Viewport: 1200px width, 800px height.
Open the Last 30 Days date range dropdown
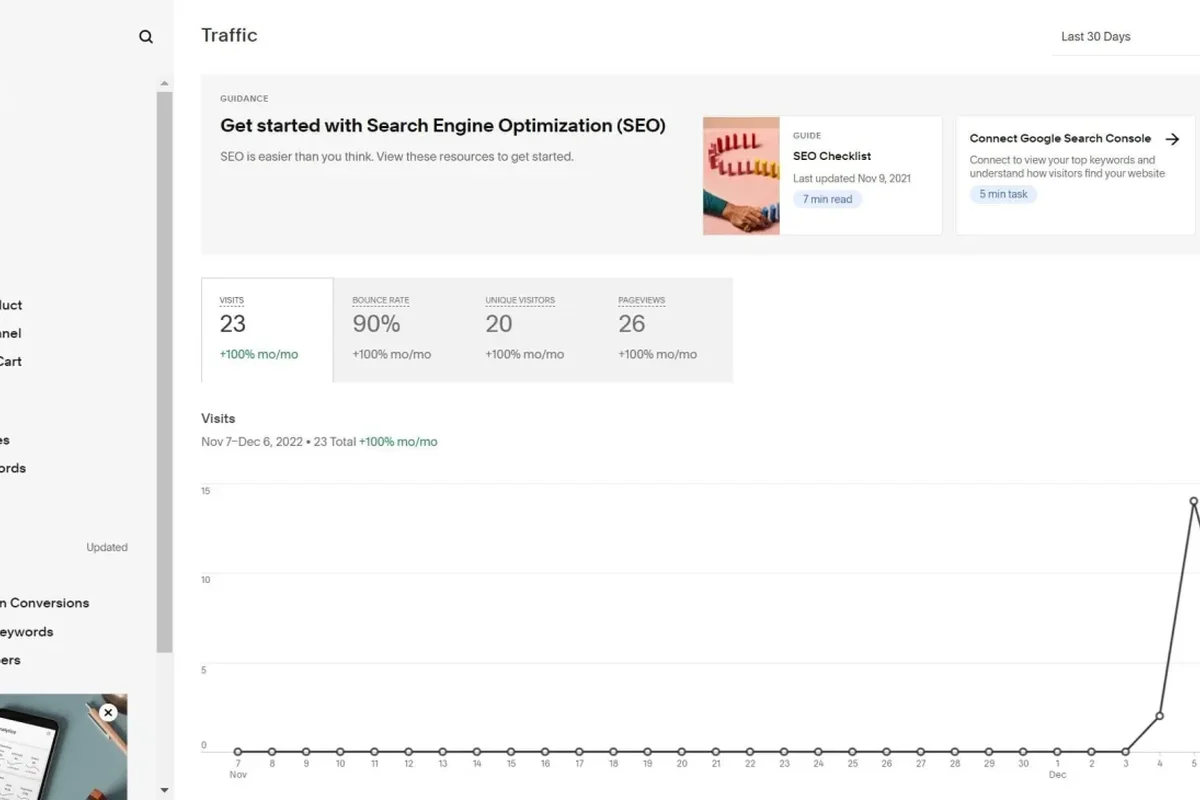[x=1126, y=37]
